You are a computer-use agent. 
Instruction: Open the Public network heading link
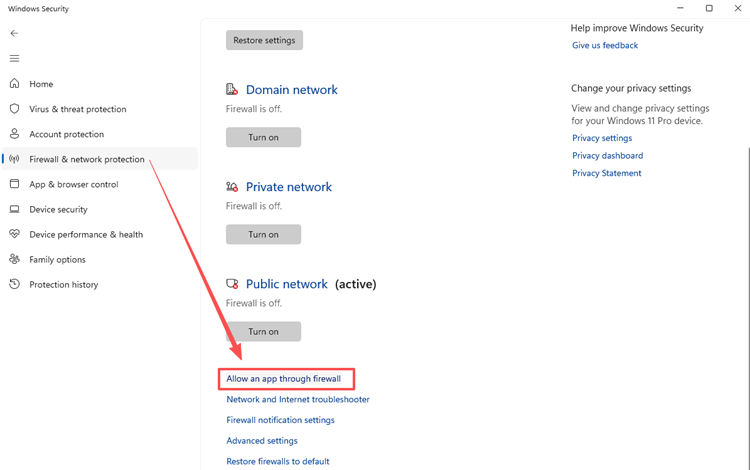287,284
